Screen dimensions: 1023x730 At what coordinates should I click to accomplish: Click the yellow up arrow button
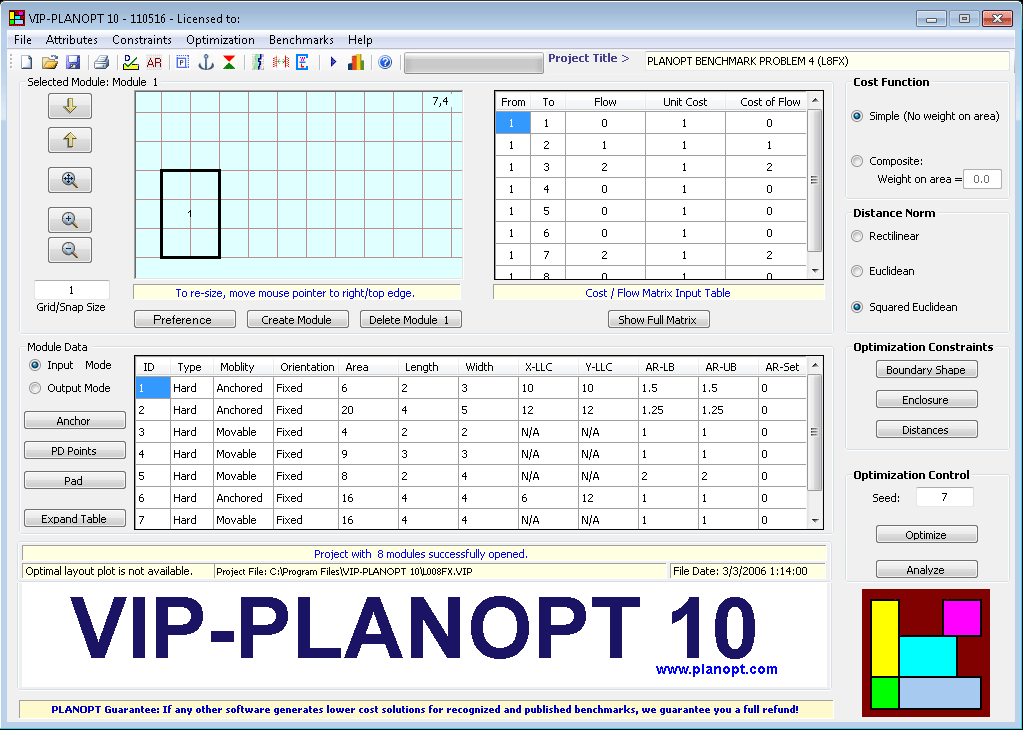70,140
